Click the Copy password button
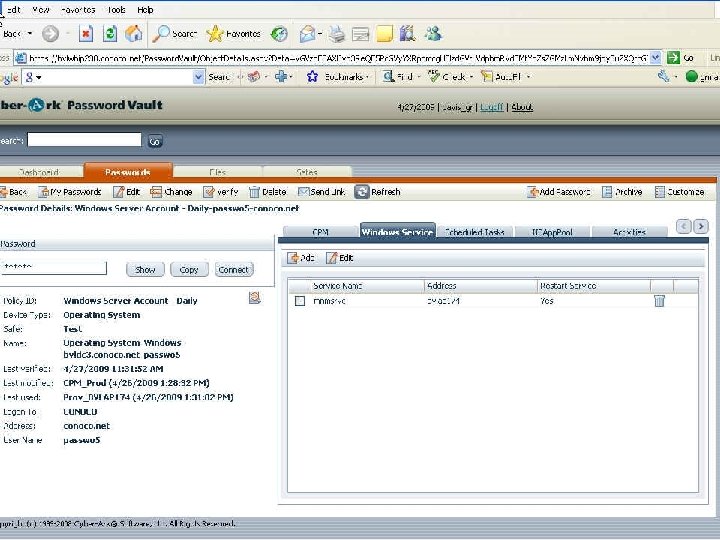 tap(189, 270)
